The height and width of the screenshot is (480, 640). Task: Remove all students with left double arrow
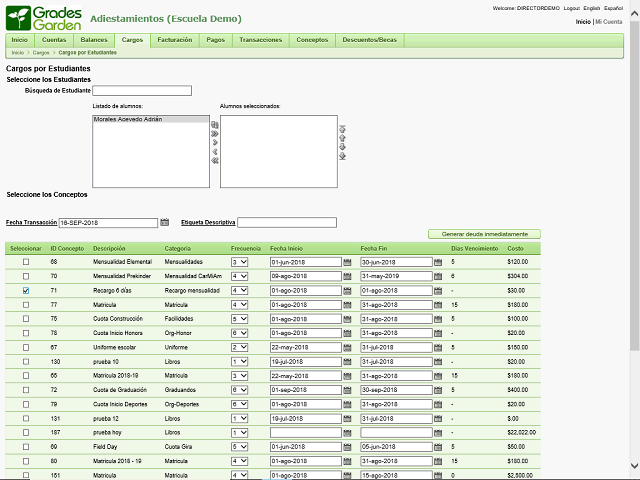(x=215, y=161)
